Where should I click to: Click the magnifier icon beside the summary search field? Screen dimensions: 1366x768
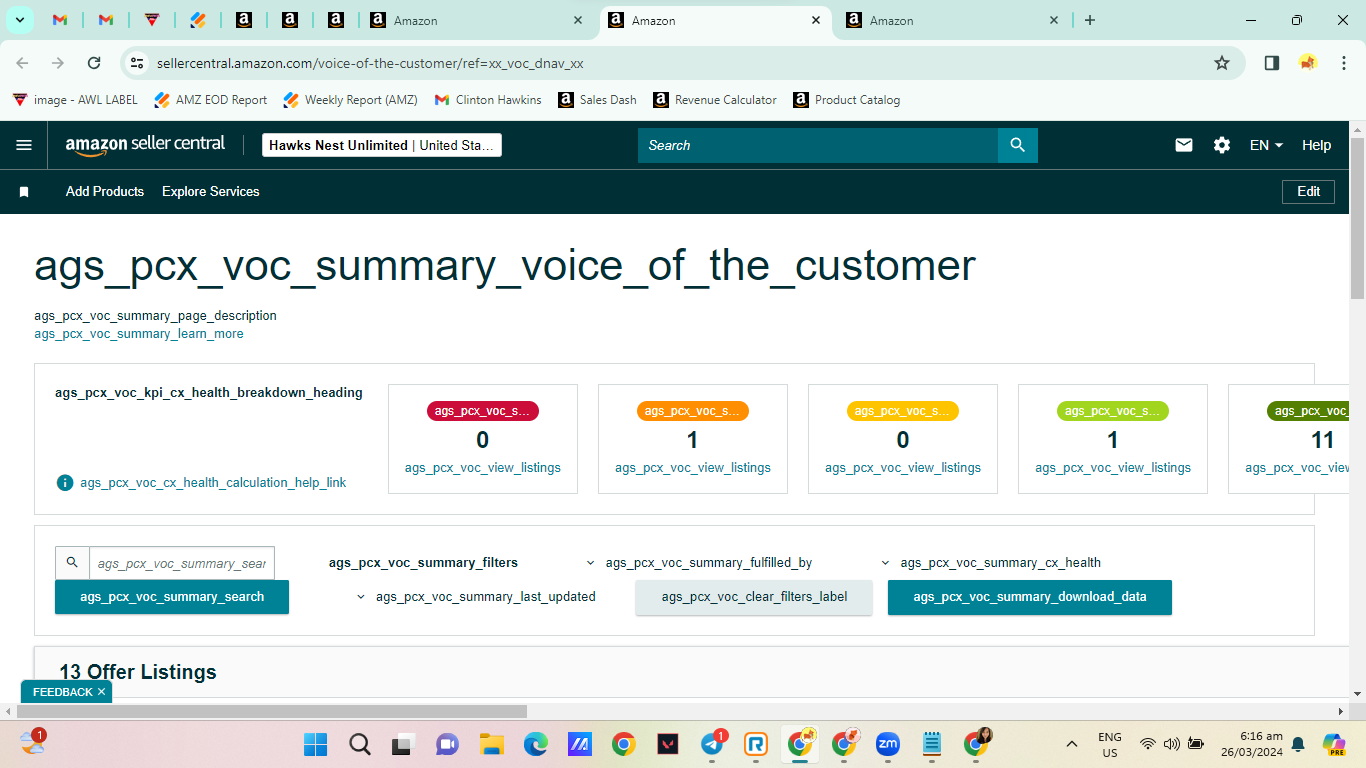tap(72, 563)
